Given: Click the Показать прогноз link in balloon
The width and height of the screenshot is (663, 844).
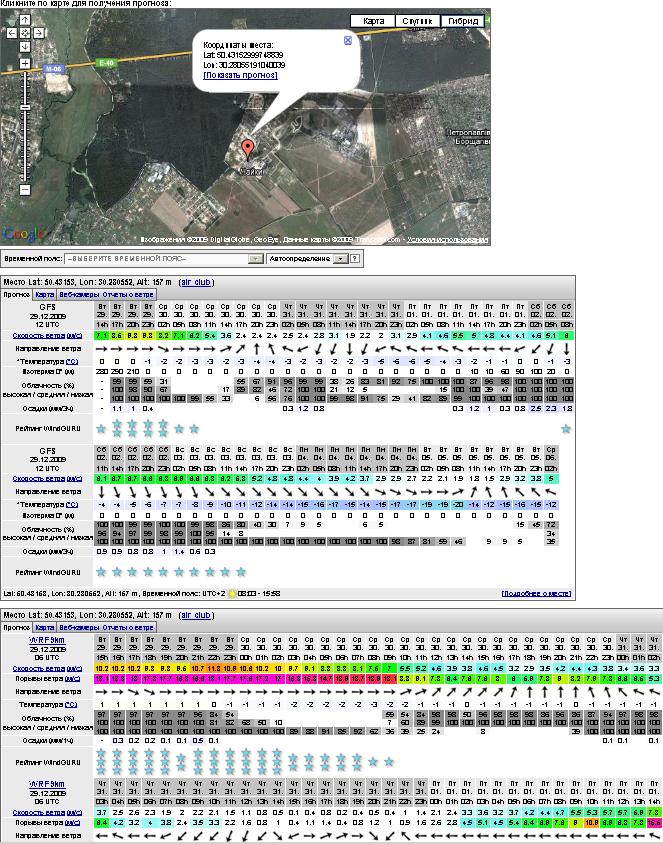Looking at the screenshot, I should [240, 75].
